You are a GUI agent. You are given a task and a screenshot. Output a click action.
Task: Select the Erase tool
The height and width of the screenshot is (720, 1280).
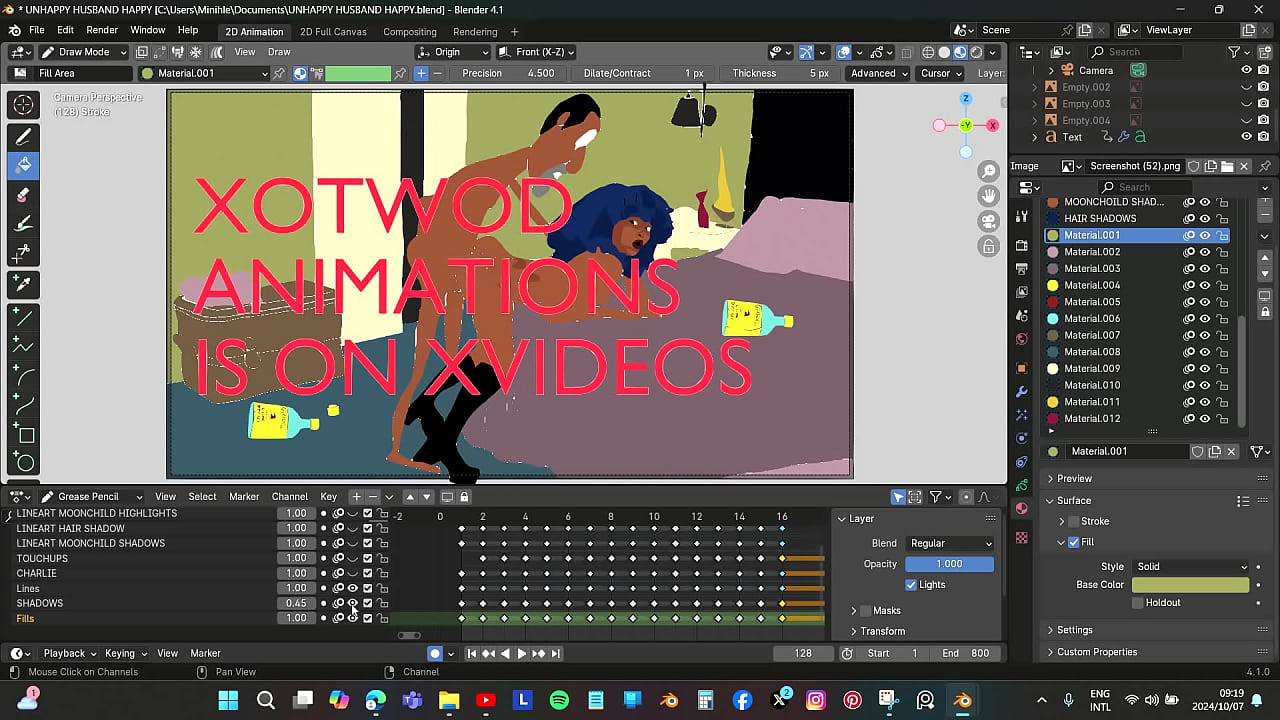24,195
